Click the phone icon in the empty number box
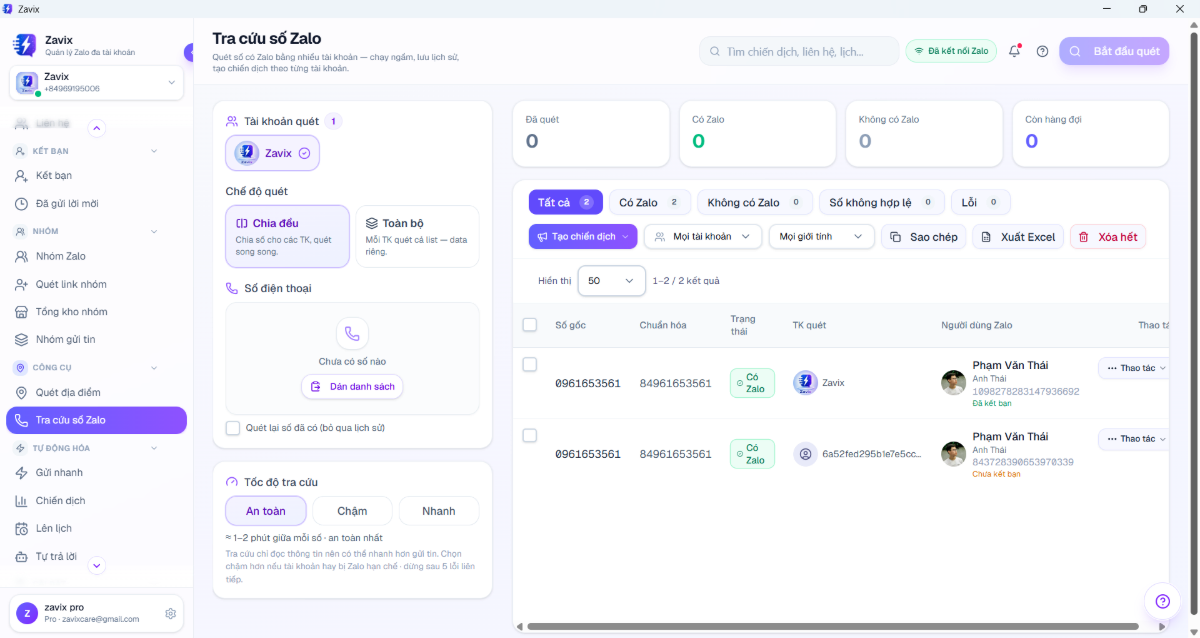The width and height of the screenshot is (1200, 638). [x=352, y=333]
